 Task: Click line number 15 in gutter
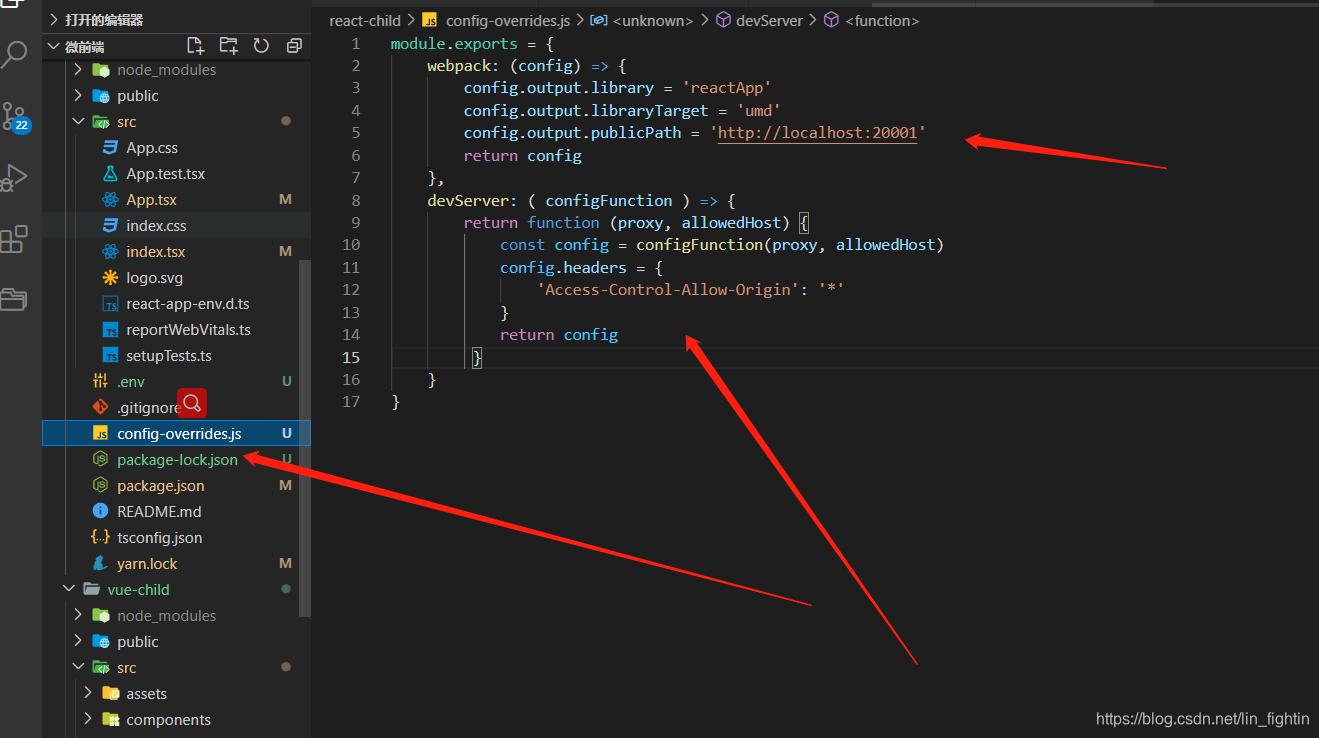pyautogui.click(x=350, y=357)
